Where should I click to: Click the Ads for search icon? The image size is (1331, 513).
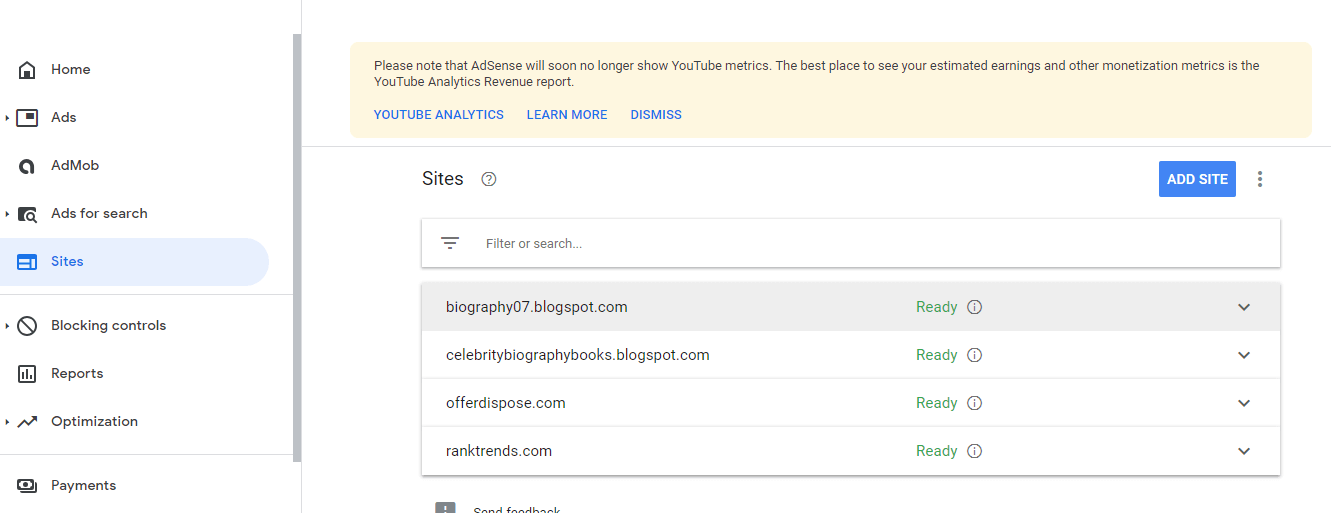click(x=28, y=214)
